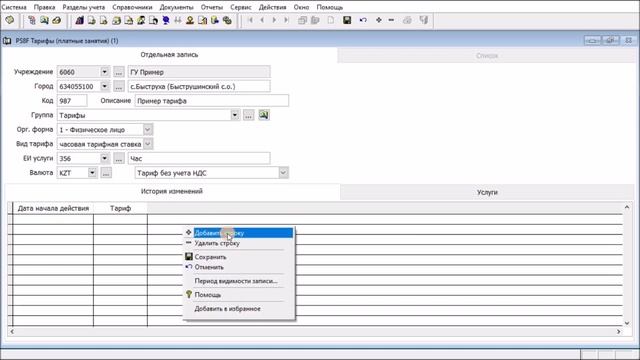
Task: Open the Сервис menu
Action: tap(241, 7)
